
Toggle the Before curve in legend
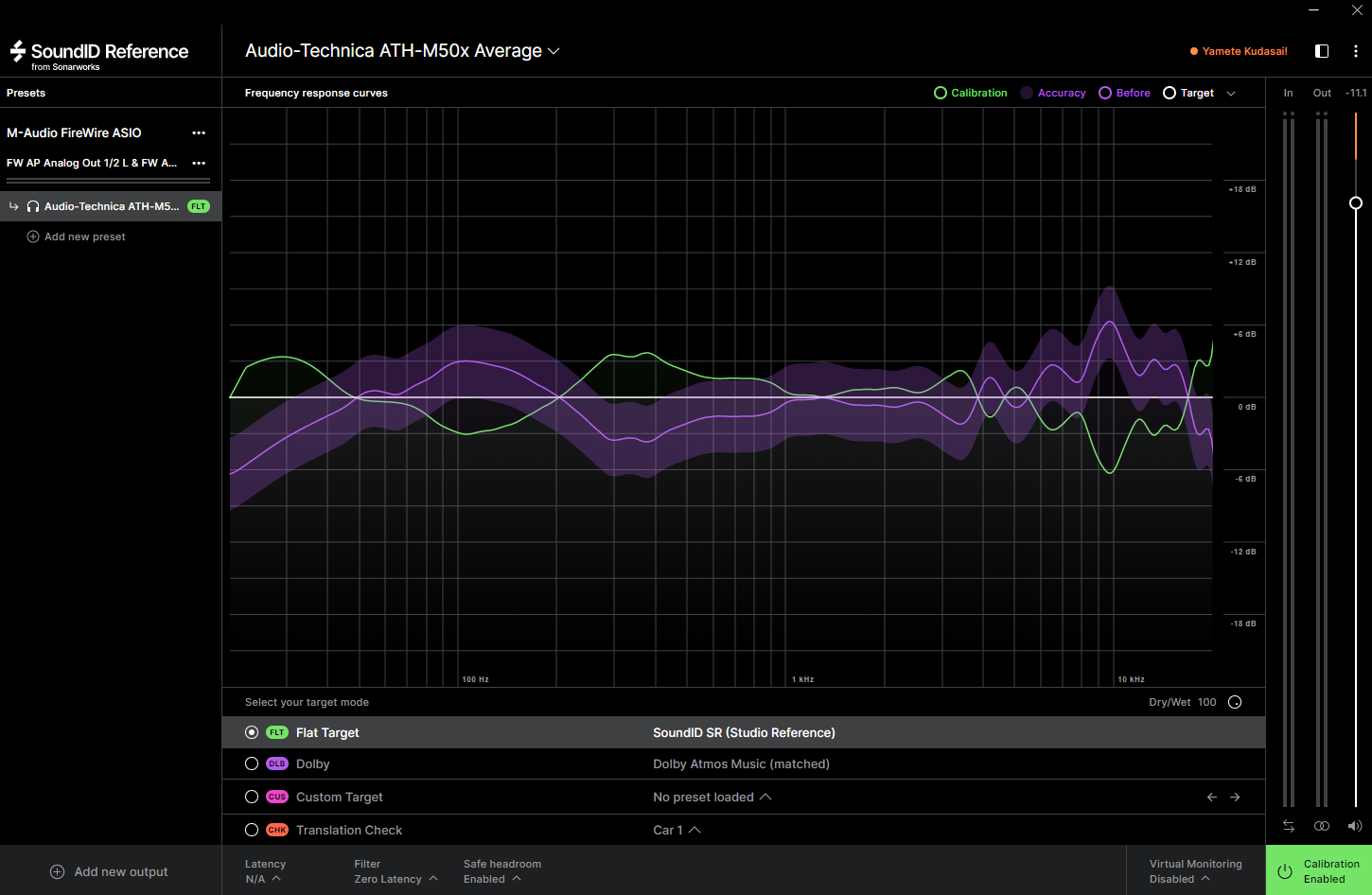click(x=1125, y=93)
